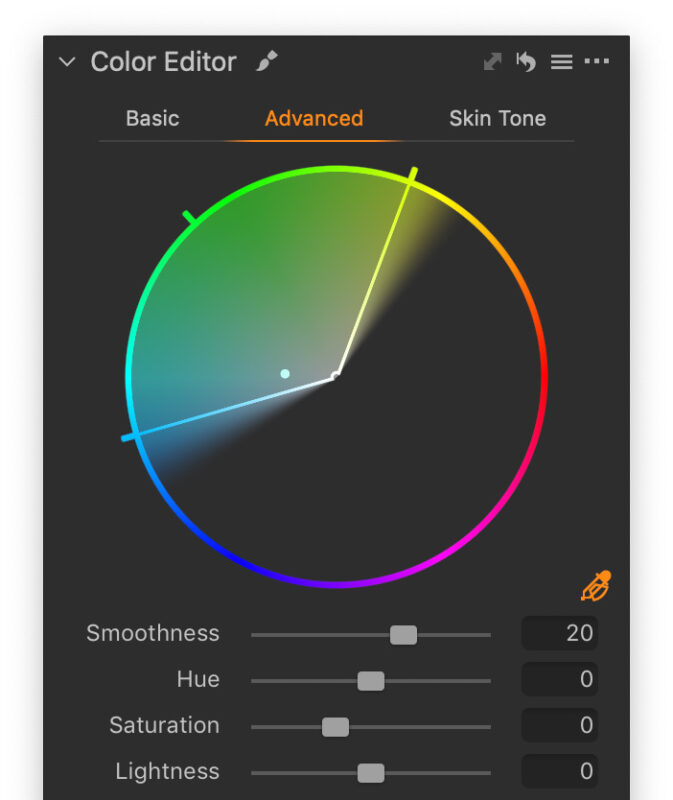Click the cyan picked-color dot inside the wheel
673x800 pixels.
point(285,374)
